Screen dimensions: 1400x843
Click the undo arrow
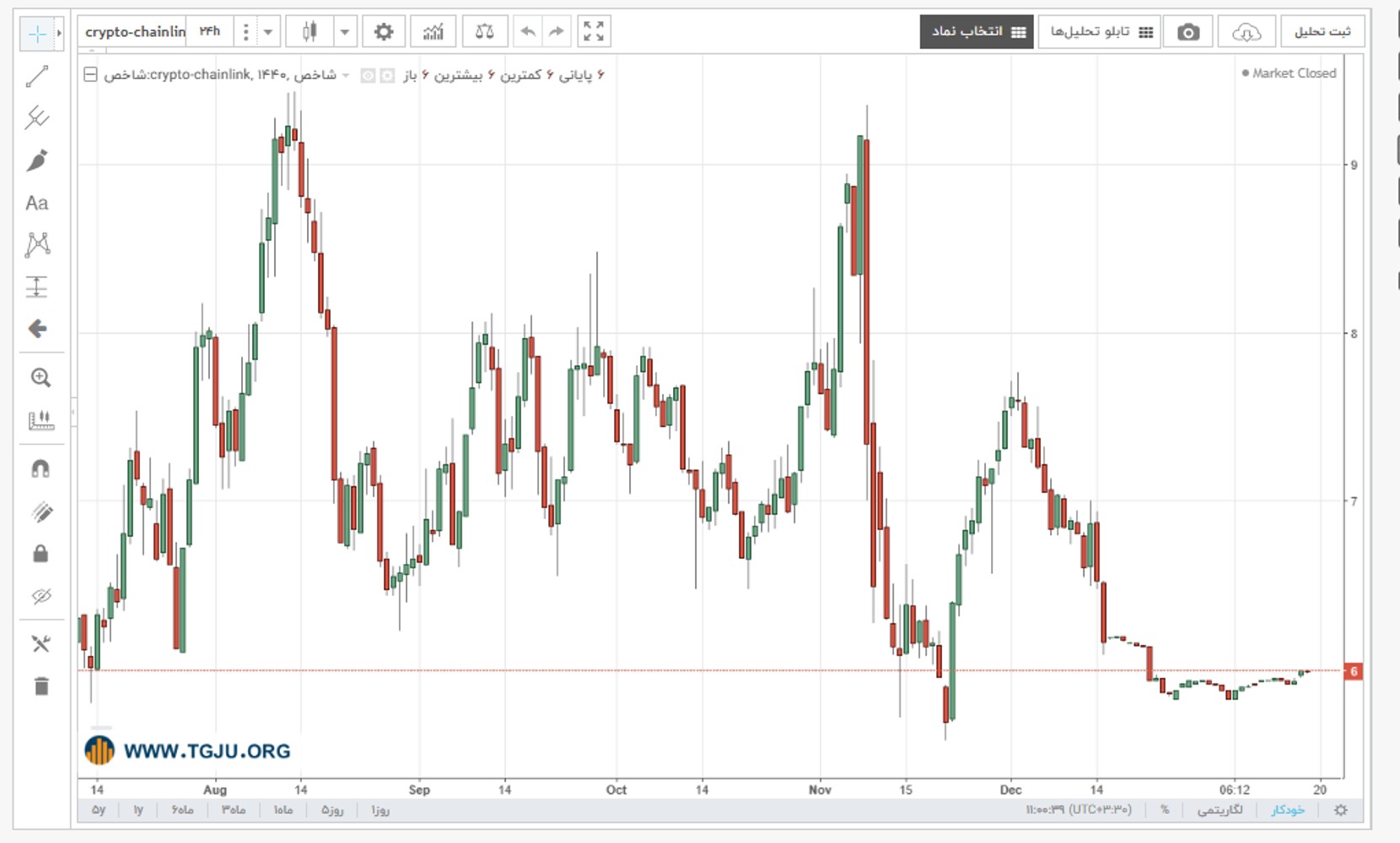528,32
